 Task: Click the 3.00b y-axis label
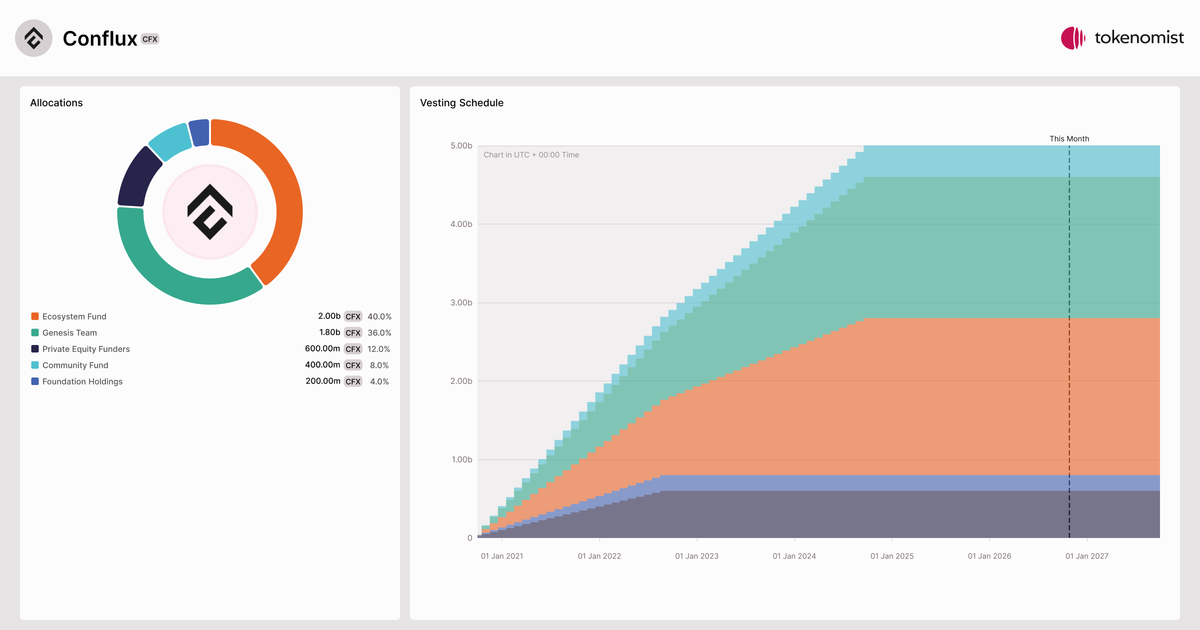pyautogui.click(x=460, y=303)
